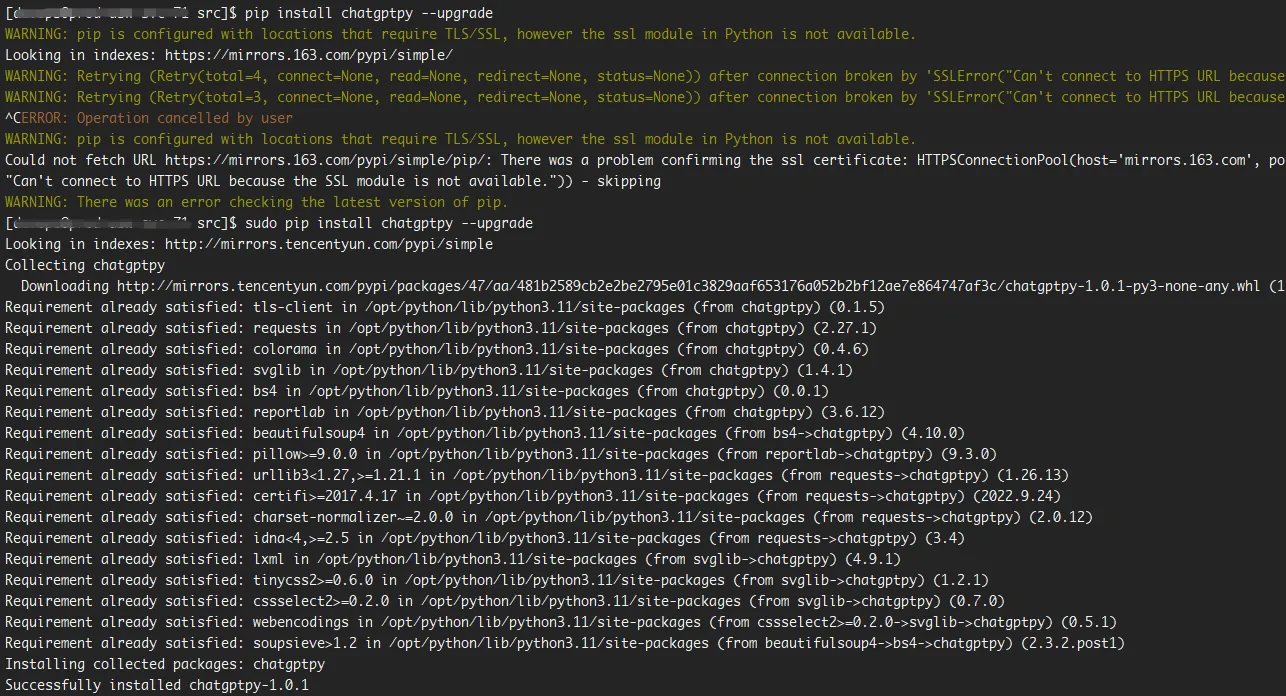The width and height of the screenshot is (1286, 696).
Task: Click the Installing collected packages line
Action: tap(165, 664)
